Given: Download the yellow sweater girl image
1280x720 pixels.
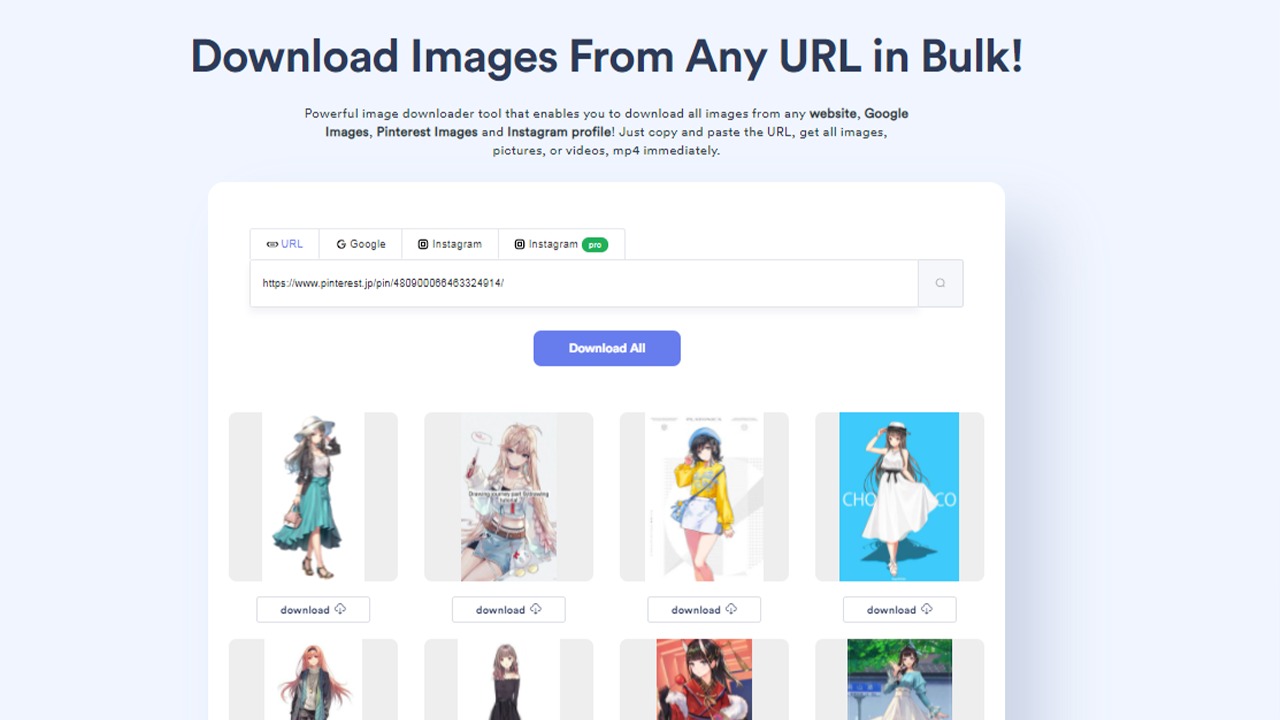Looking at the screenshot, I should click(704, 610).
